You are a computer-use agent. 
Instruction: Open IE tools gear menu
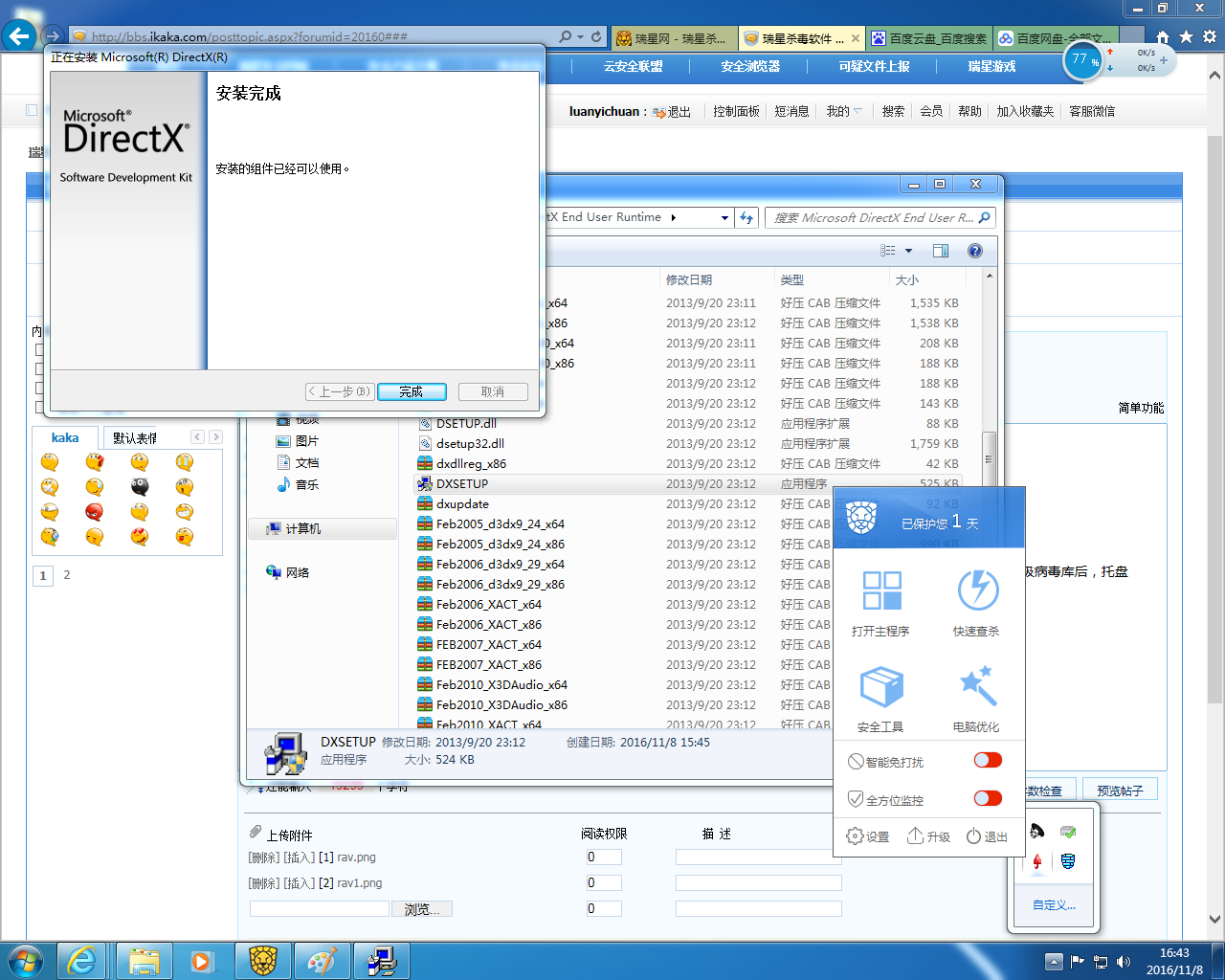[1210, 37]
